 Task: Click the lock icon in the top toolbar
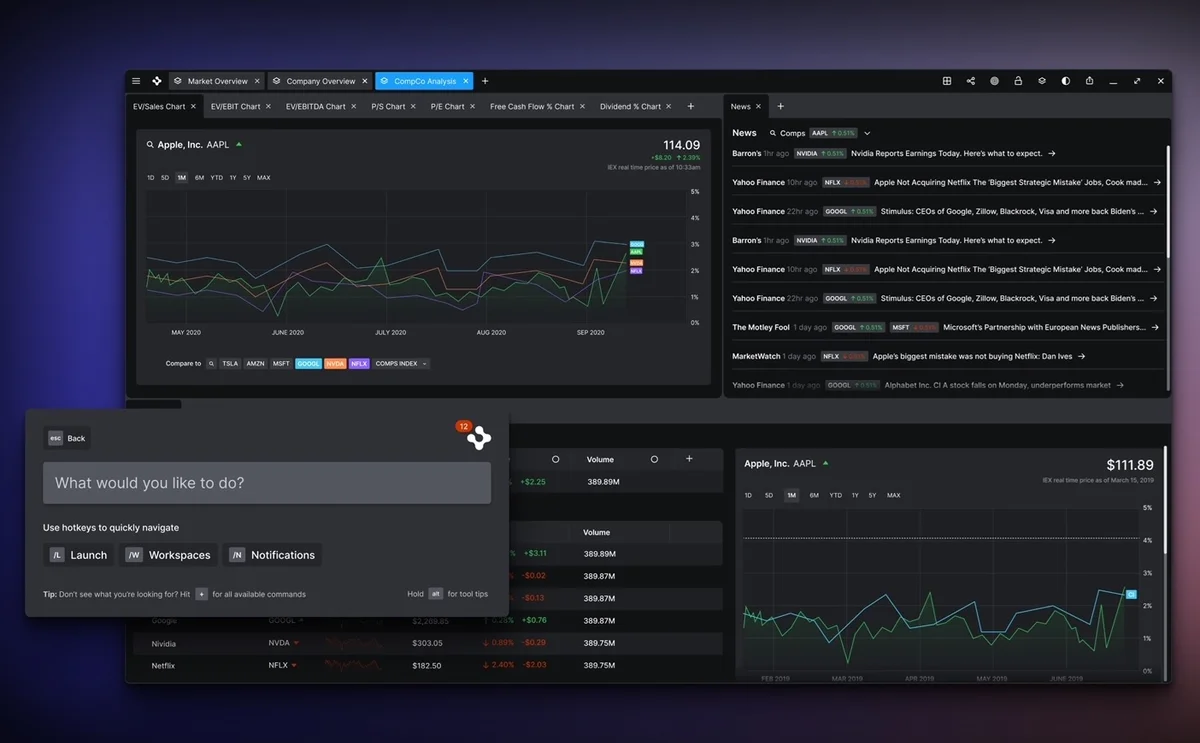tap(1017, 80)
